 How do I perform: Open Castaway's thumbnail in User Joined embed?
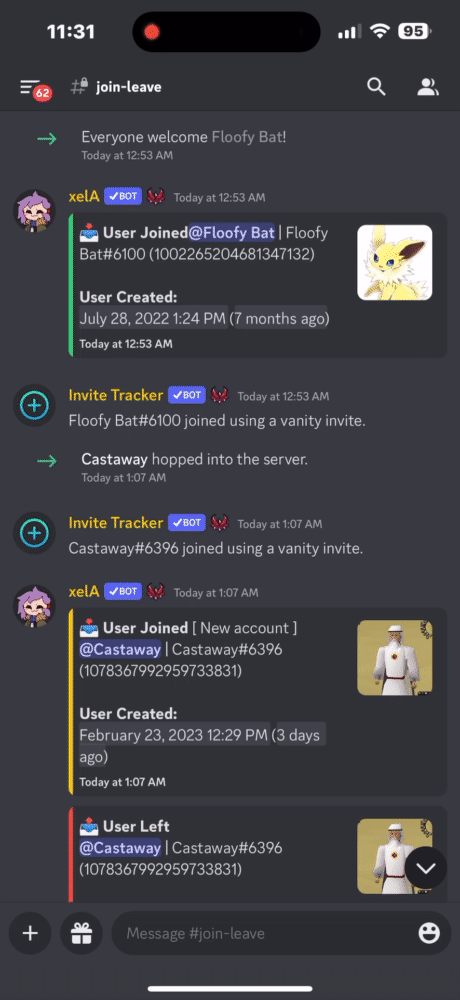coord(394,658)
